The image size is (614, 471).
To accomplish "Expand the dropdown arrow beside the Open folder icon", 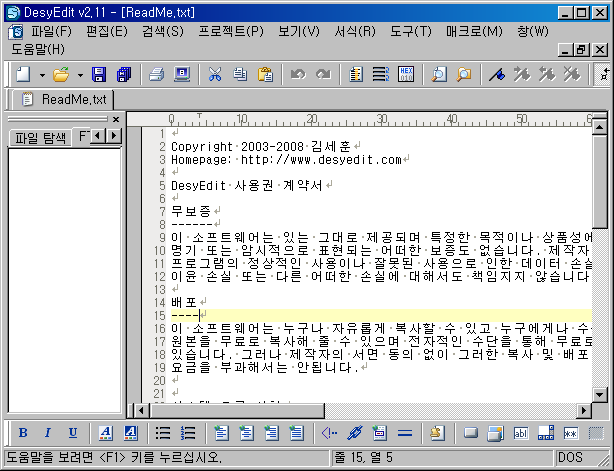I will pyautogui.click(x=80, y=75).
